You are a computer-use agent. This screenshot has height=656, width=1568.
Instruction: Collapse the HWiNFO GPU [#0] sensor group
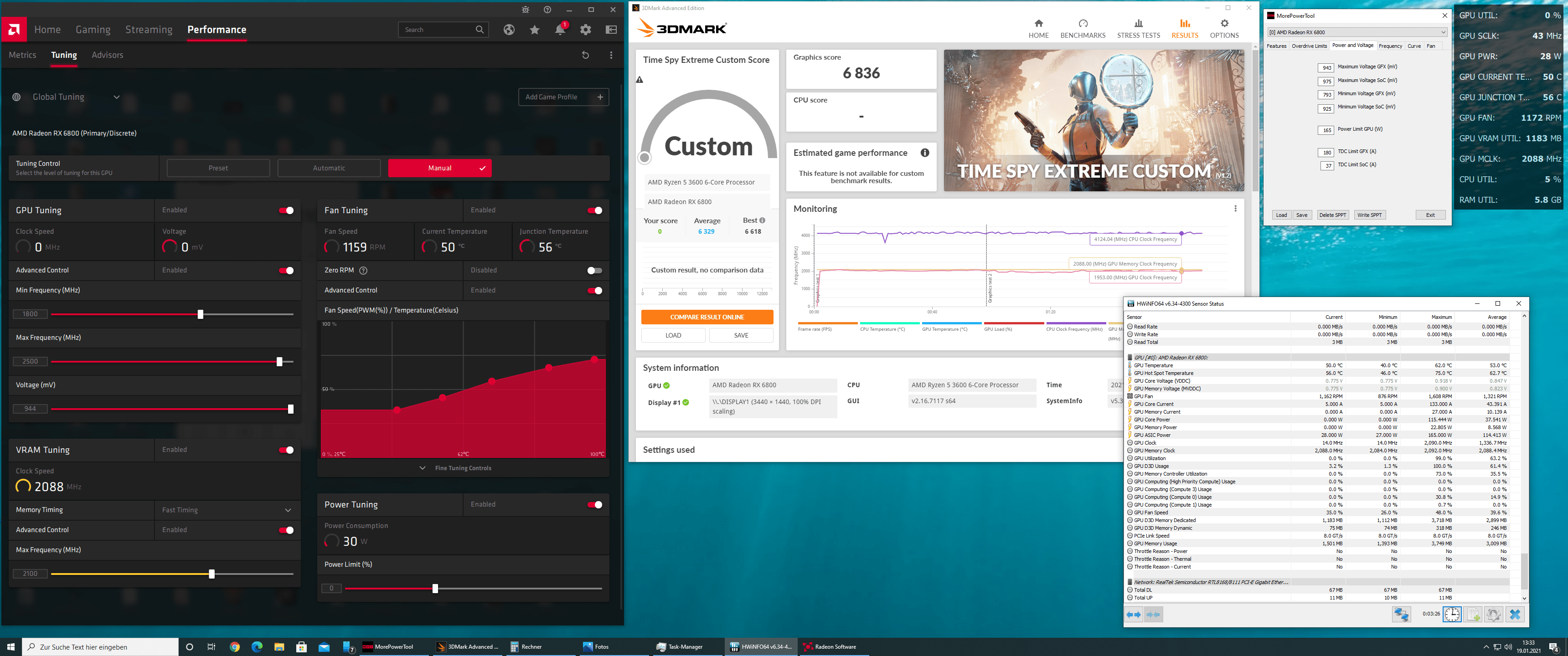1130,358
